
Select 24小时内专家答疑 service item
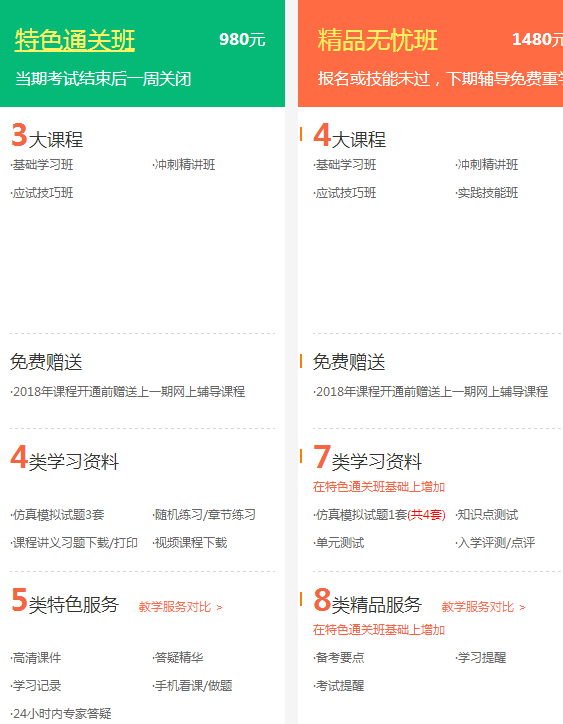coord(61,713)
